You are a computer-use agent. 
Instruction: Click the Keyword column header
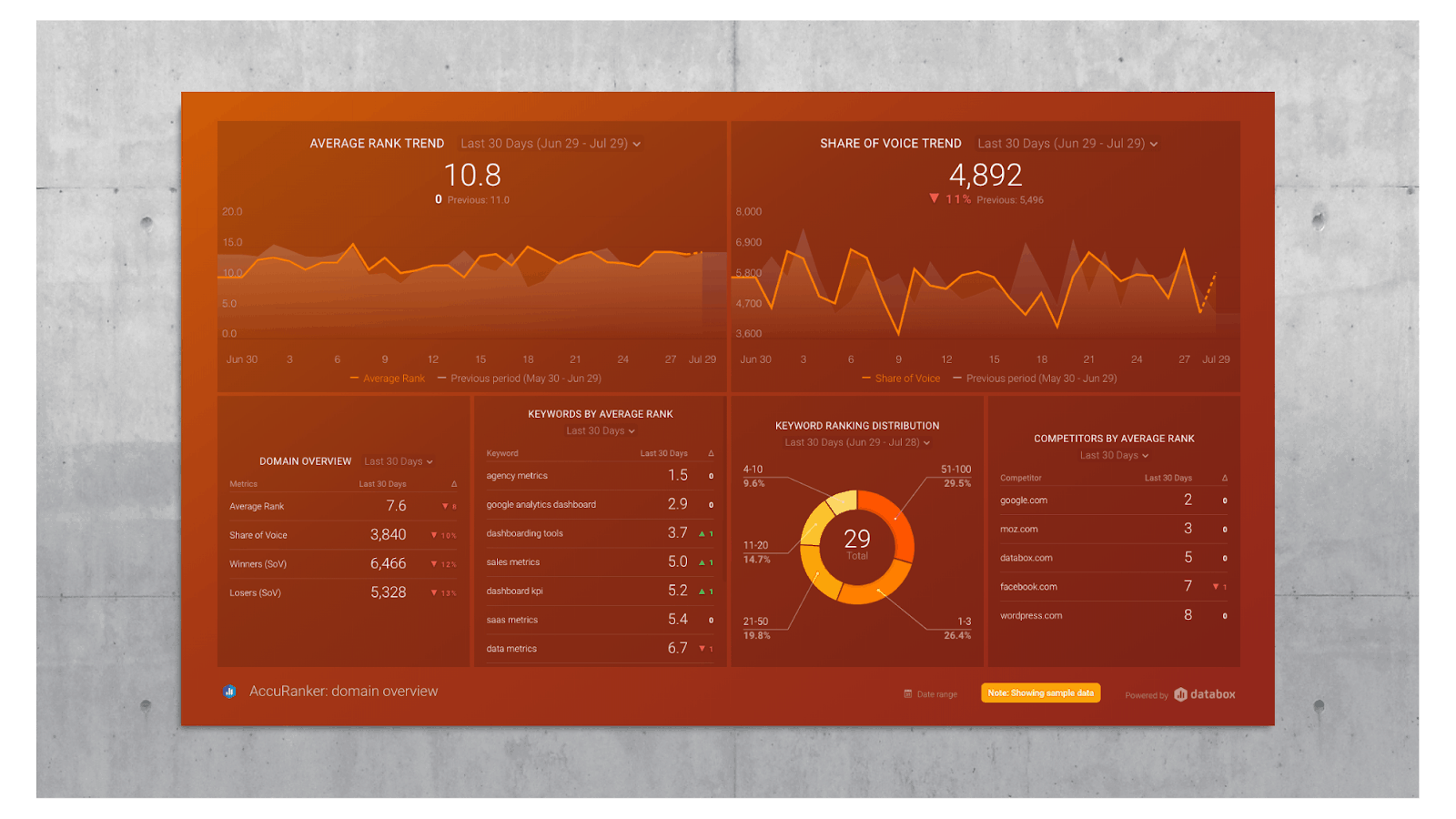point(502,453)
